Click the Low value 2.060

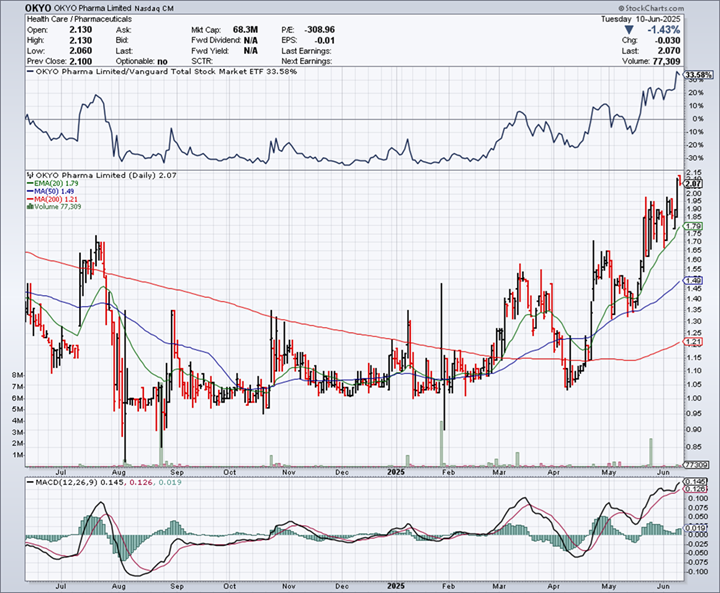[x=81, y=51]
